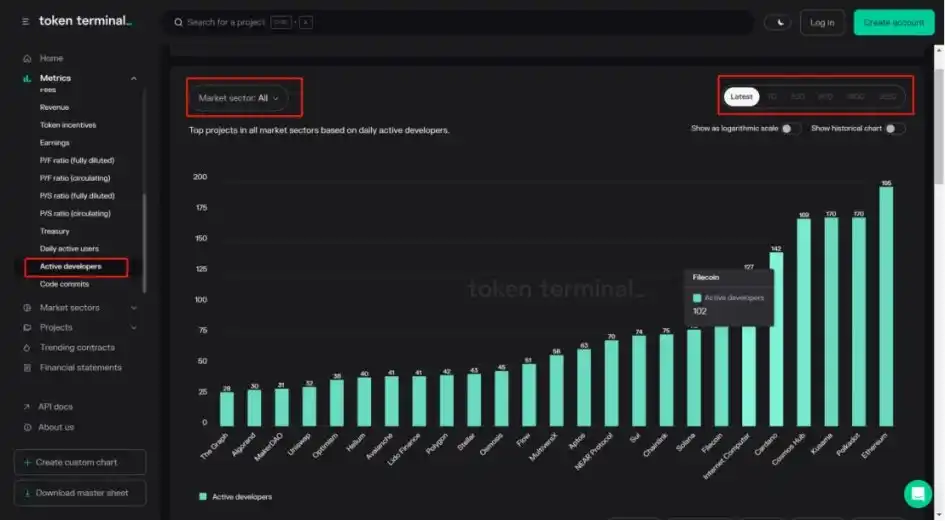The image size is (945, 521).
Task: Click the Uniswap bar in the chart
Action: [x=309, y=406]
